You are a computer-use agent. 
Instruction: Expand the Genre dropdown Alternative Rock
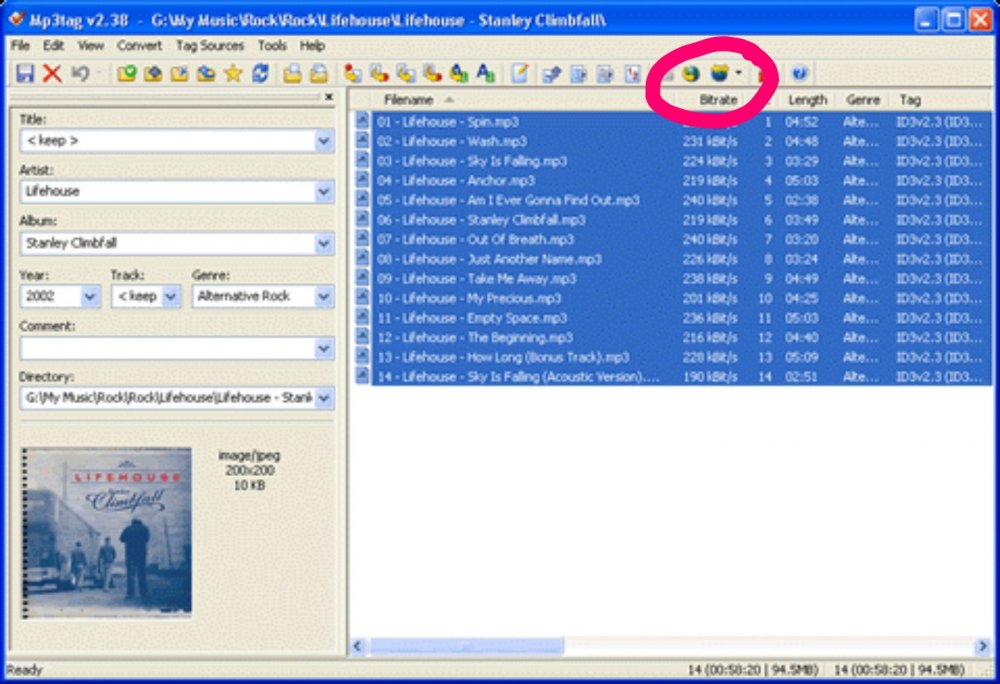click(323, 296)
